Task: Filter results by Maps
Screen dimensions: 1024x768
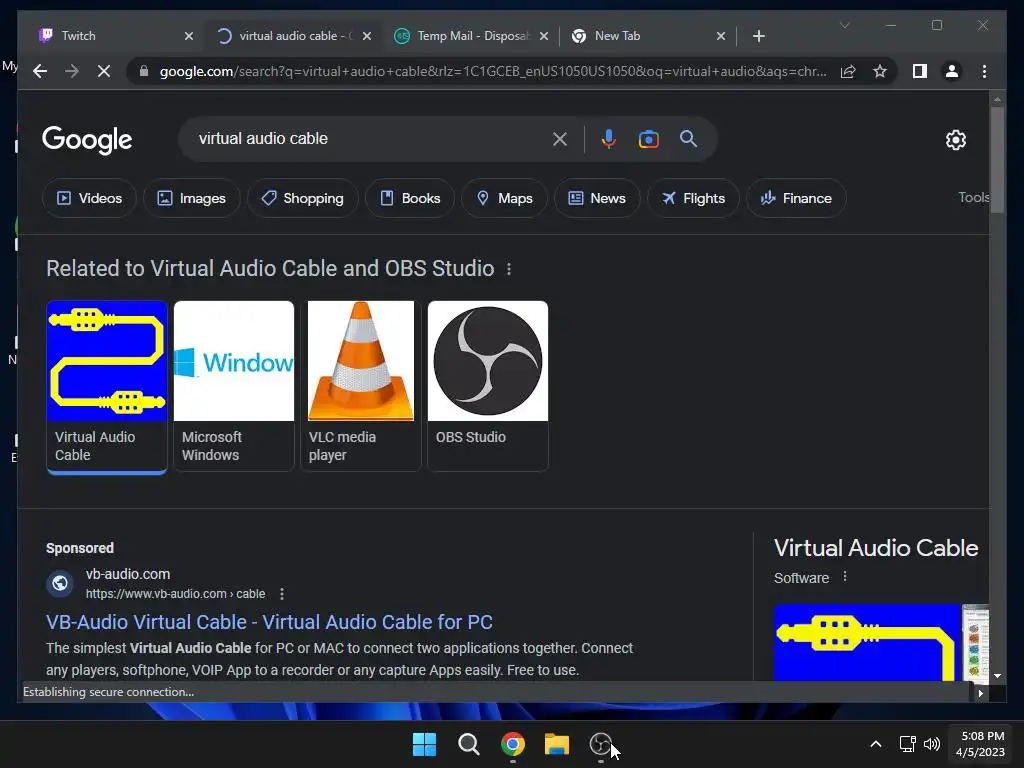Action: [x=504, y=198]
